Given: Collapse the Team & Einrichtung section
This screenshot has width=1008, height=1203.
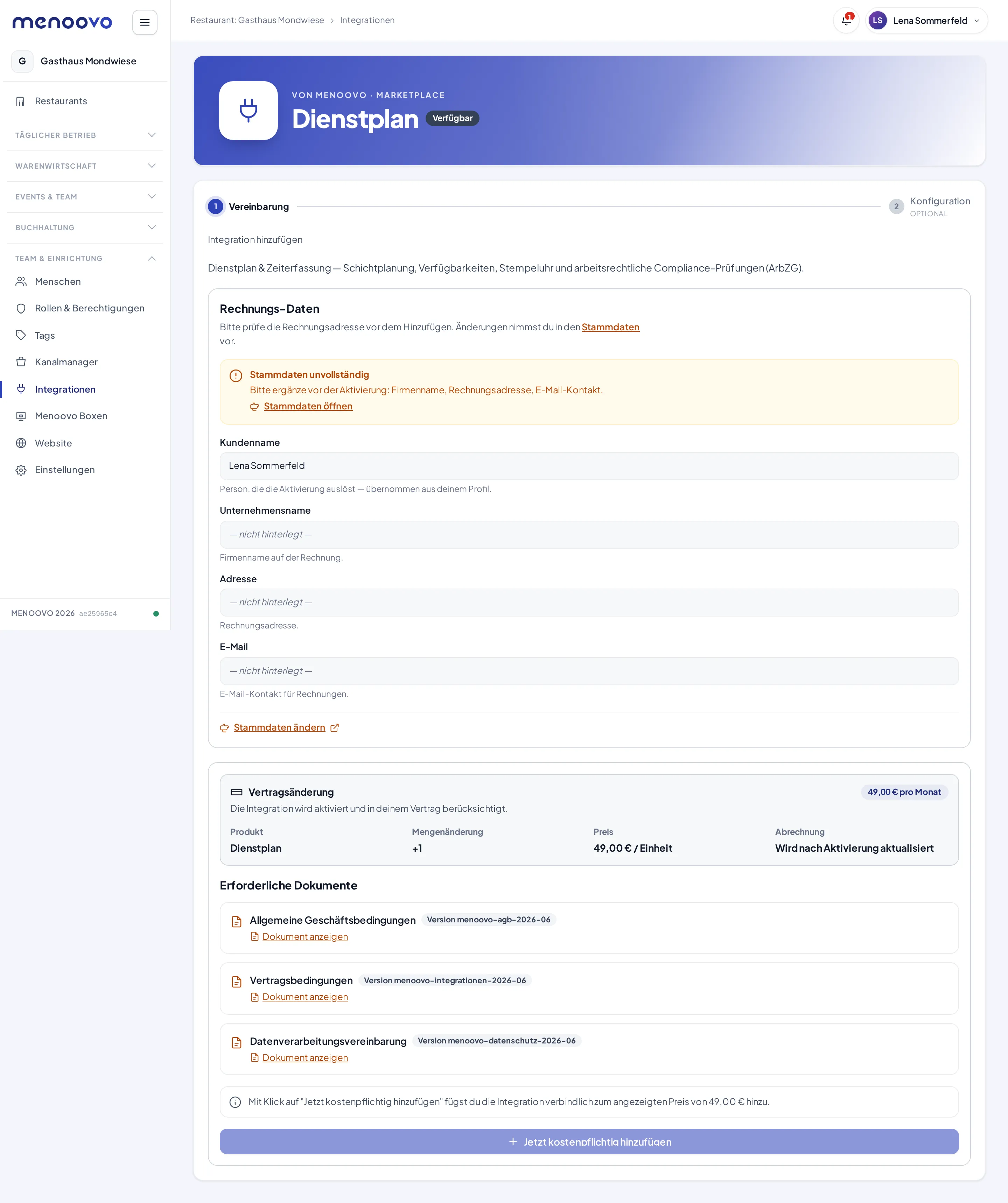Looking at the screenshot, I should click(85, 258).
